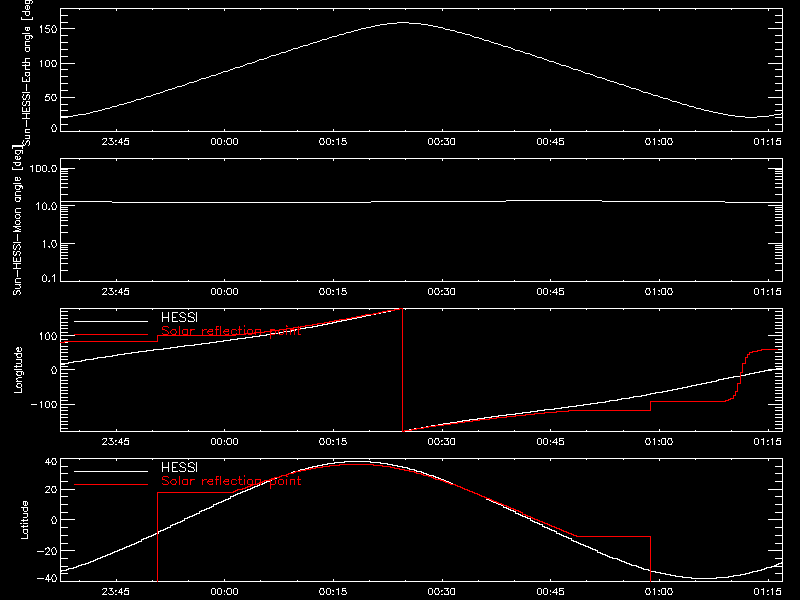Click the HESSI legend text in the Latitude plot
This screenshot has width=800, height=600.
179,468
